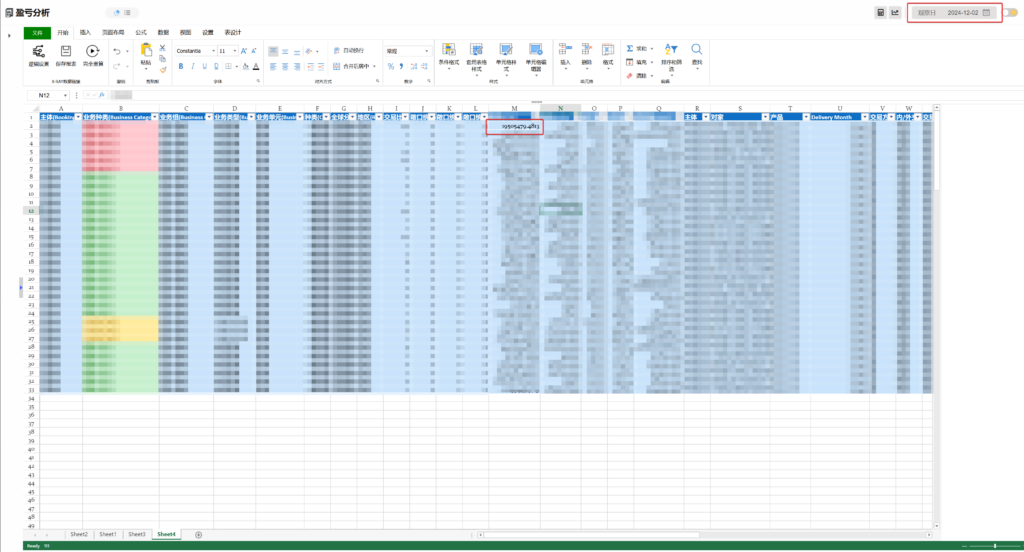Apply bold formatting with B icon
This screenshot has height=552, width=1024.
[x=180, y=66]
